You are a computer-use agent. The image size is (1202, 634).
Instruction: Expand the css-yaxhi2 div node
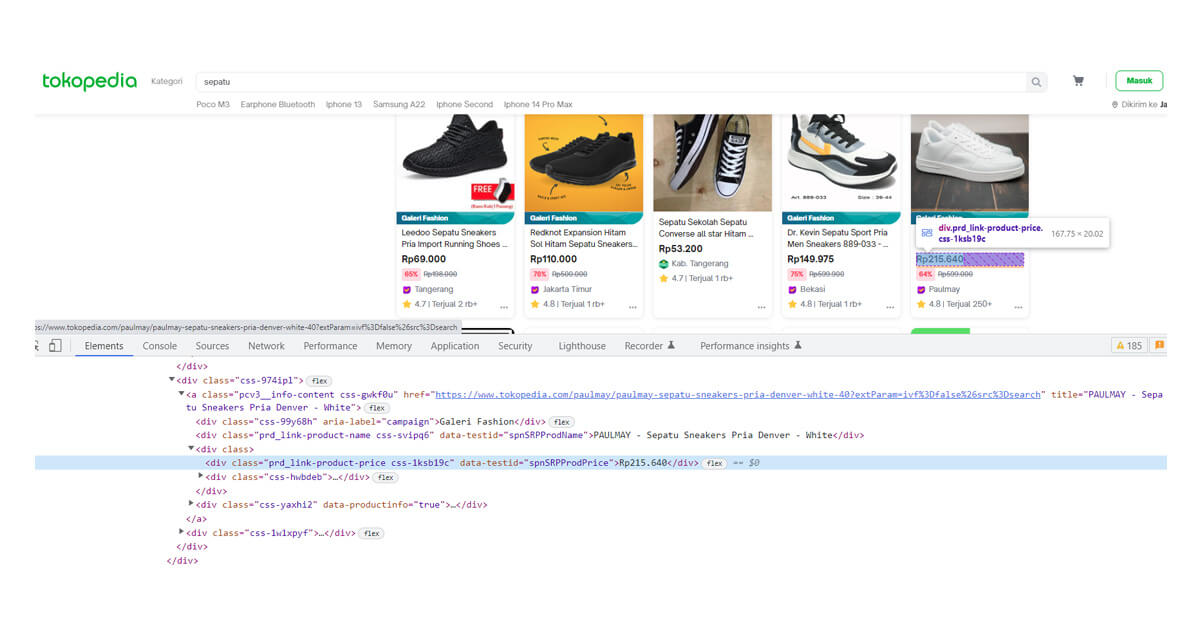point(191,503)
